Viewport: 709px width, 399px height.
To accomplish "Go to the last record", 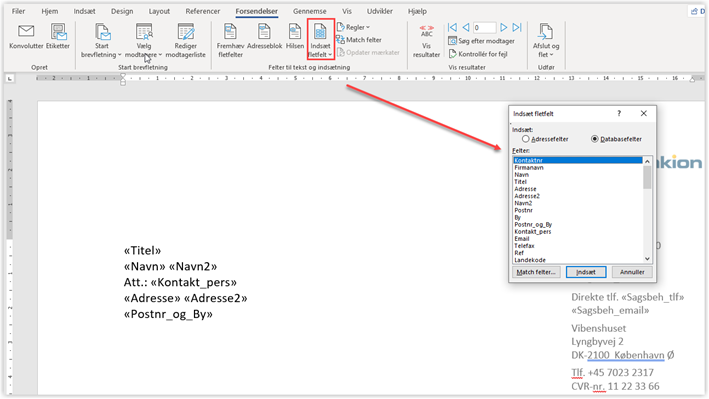I will coord(517,28).
